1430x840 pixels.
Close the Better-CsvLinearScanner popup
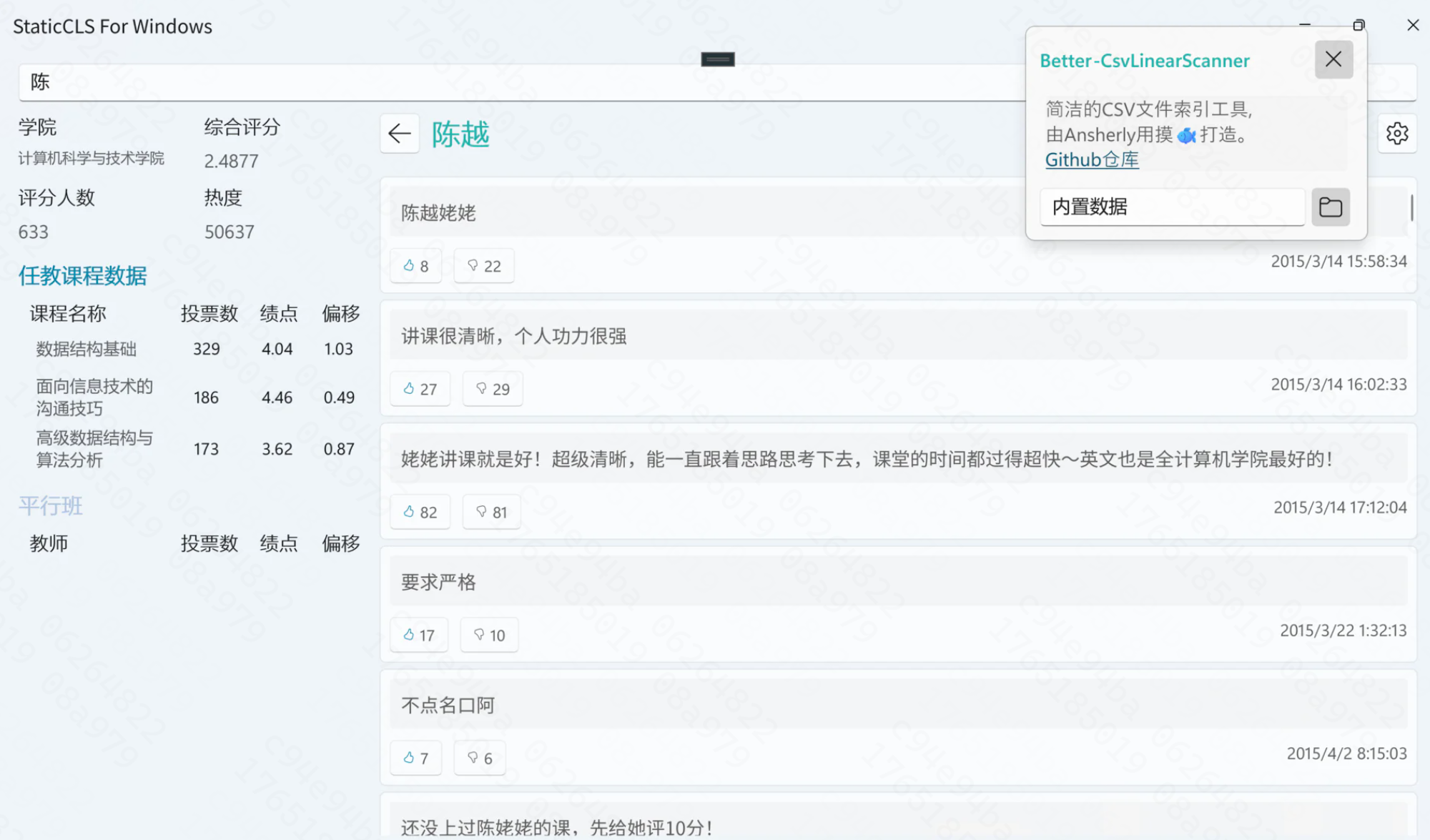(x=1333, y=59)
